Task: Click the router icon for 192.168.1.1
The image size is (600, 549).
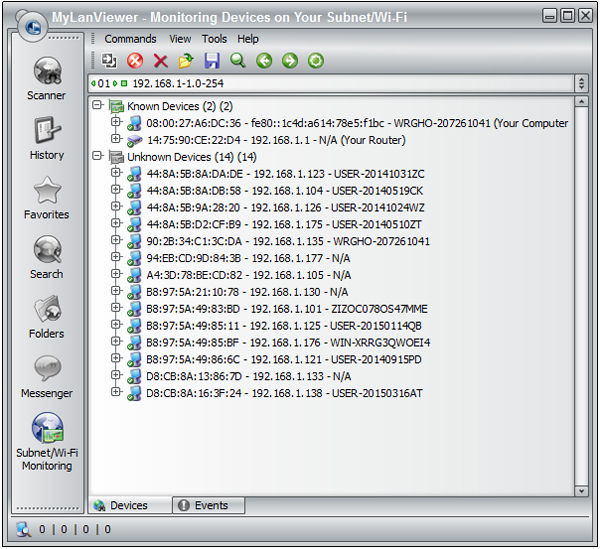Action: [134, 141]
